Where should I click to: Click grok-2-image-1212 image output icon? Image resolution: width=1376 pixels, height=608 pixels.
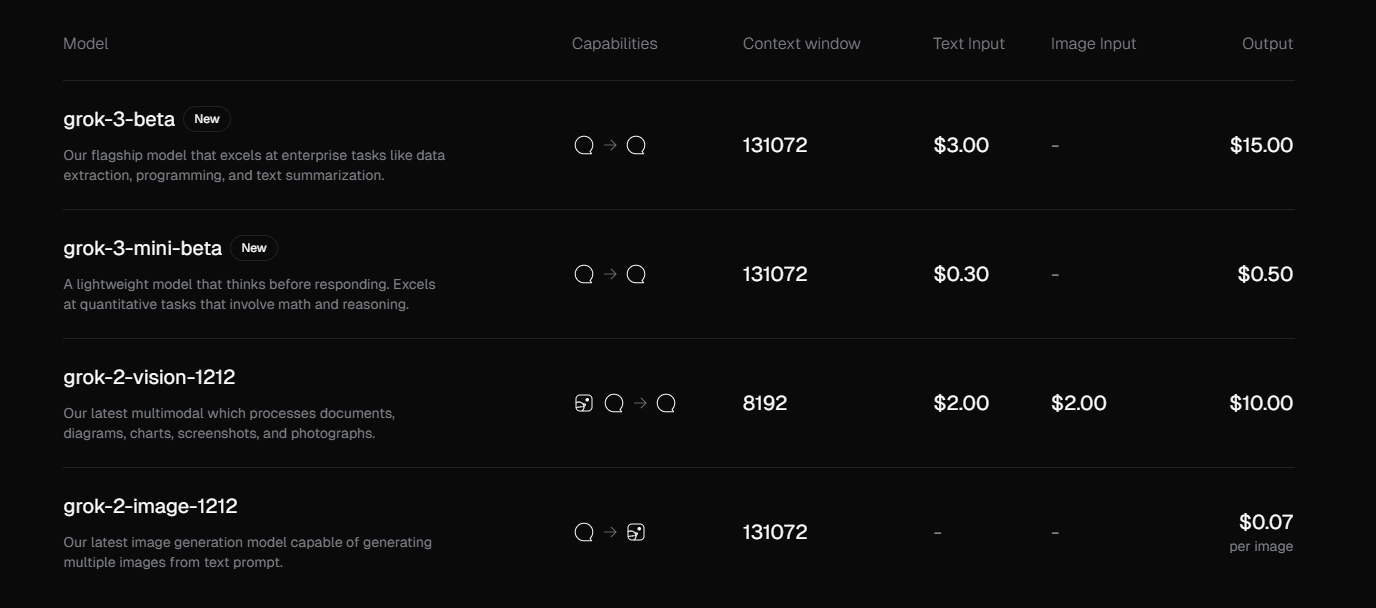coord(636,532)
